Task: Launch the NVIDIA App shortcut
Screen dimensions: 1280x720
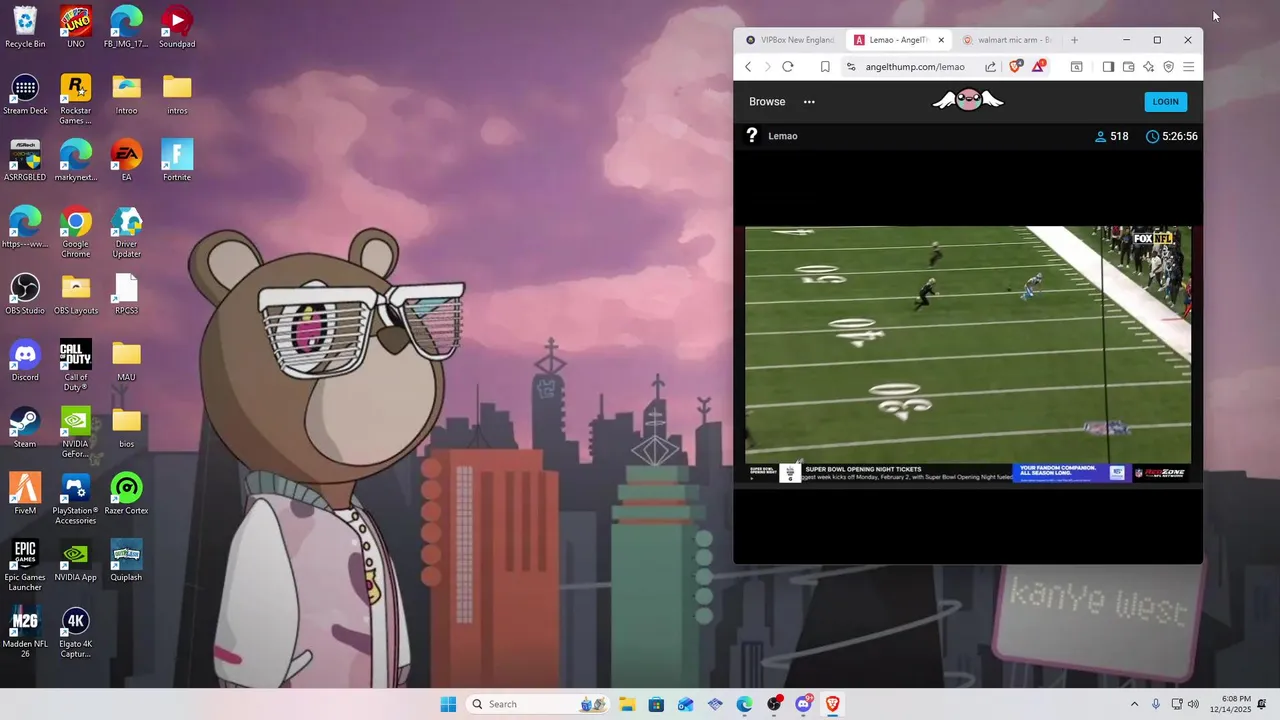Action: click(76, 560)
